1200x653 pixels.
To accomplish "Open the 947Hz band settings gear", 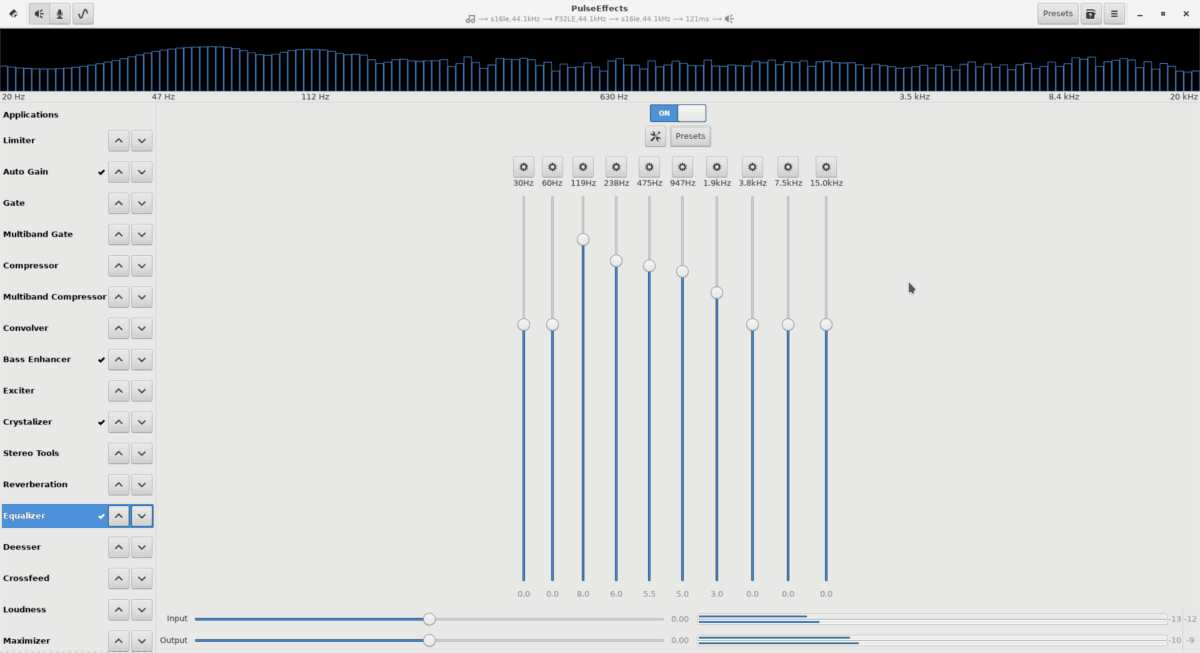I will click(x=681, y=166).
